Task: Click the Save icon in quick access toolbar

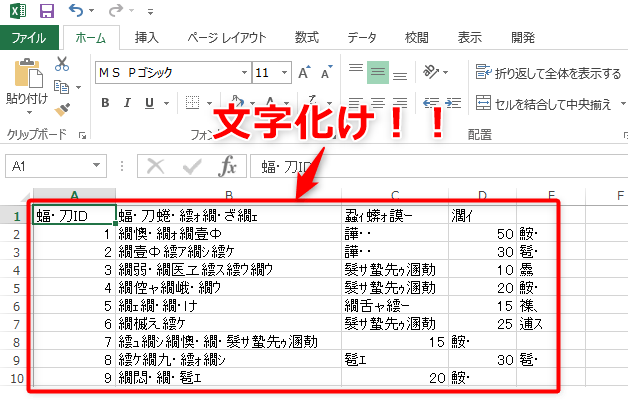Action: click(46, 12)
